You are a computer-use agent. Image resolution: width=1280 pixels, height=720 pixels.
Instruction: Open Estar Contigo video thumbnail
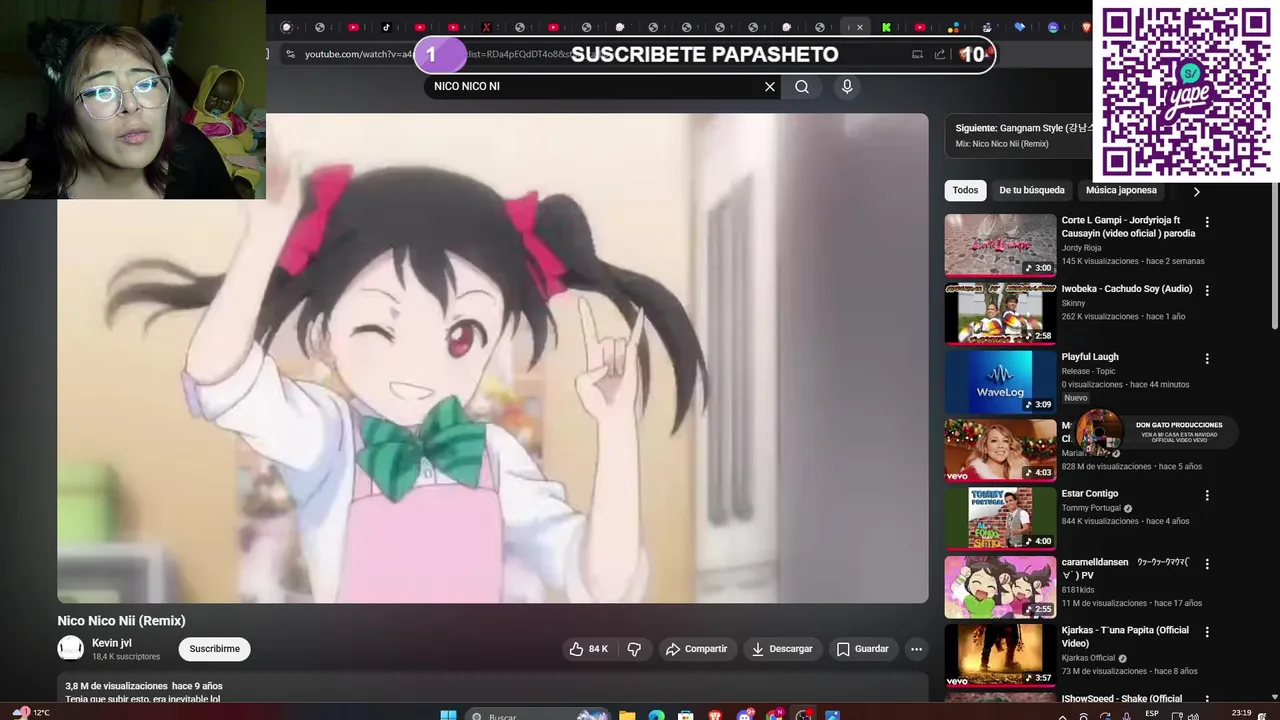1000,518
